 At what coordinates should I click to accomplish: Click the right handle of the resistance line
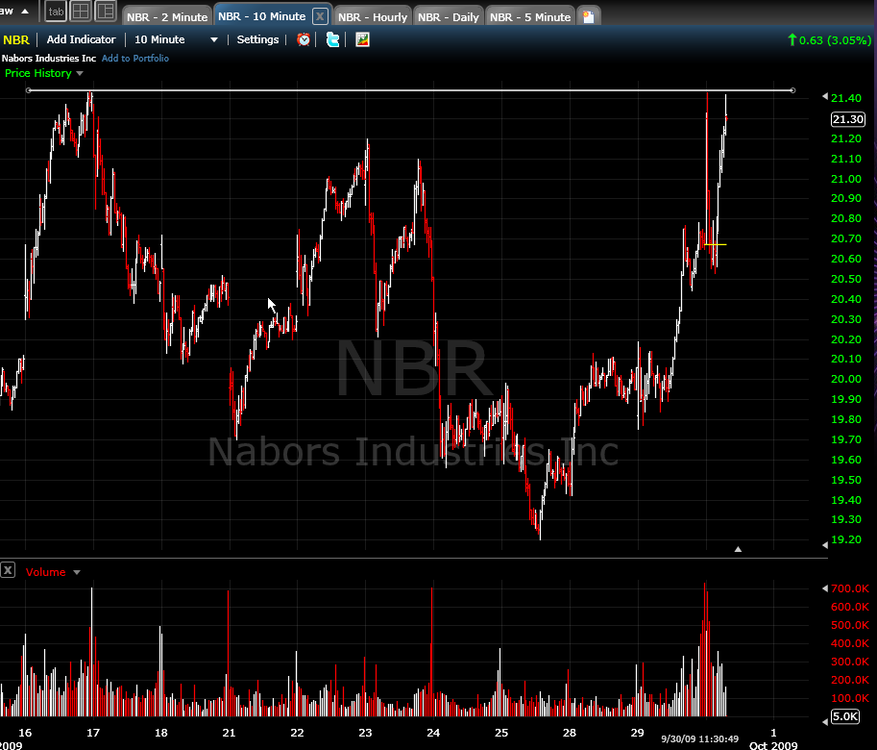tap(792, 90)
